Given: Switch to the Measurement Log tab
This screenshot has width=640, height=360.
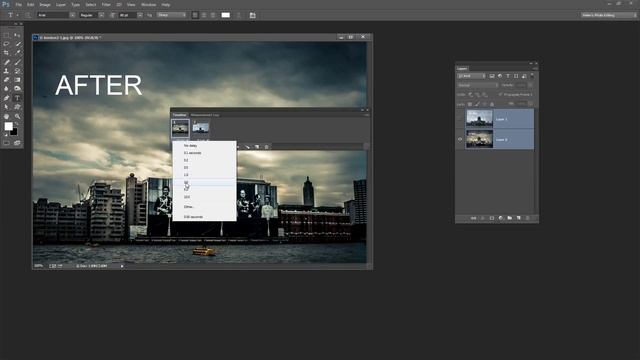Looking at the screenshot, I should pyautogui.click(x=205, y=115).
